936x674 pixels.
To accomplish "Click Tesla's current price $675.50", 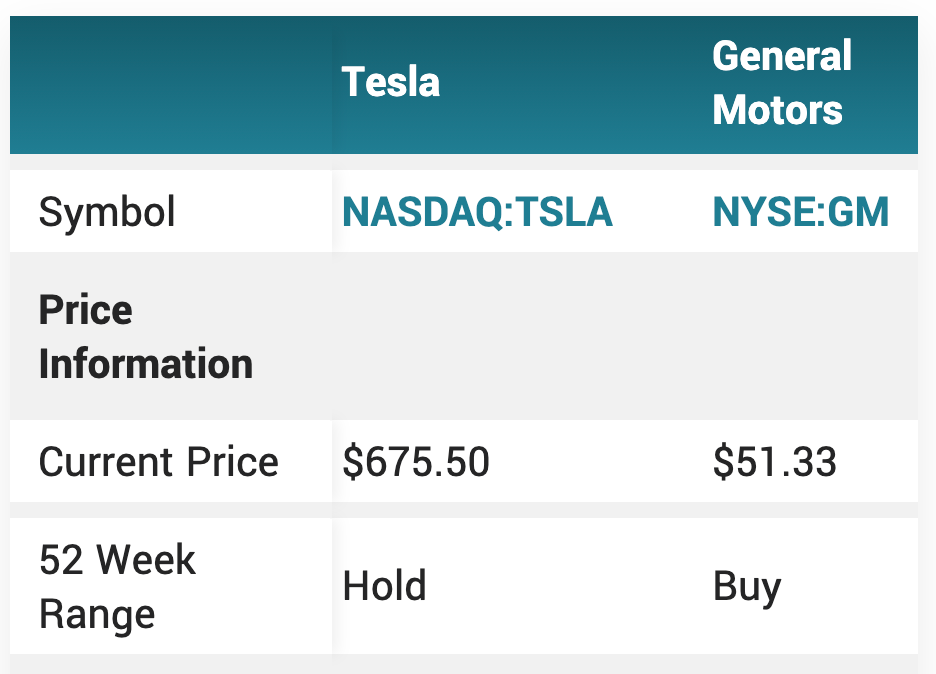I will [416, 463].
